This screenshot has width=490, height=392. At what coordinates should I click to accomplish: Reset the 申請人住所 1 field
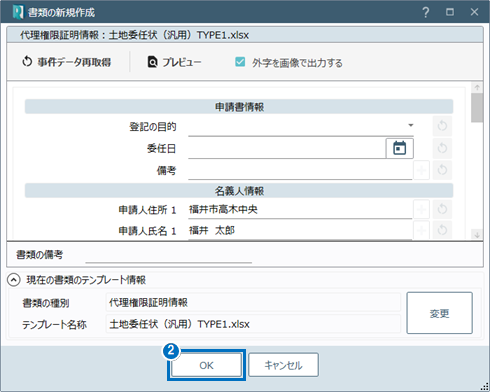442,210
